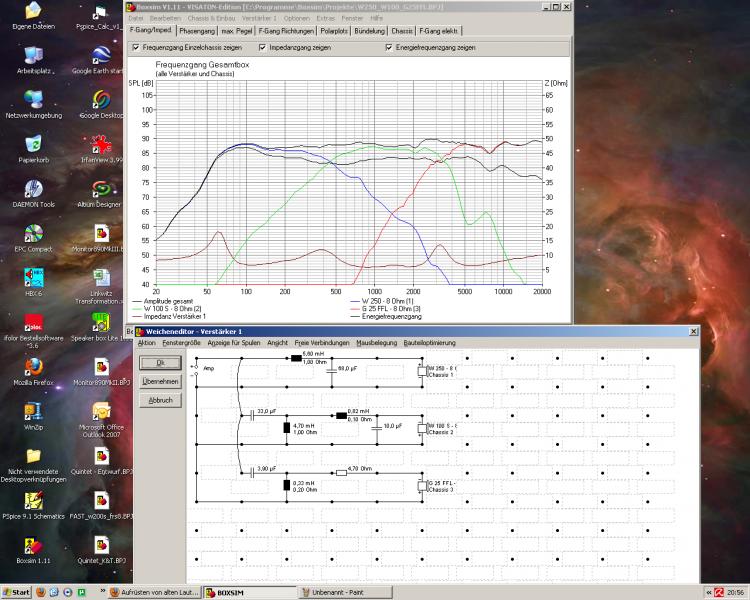Open the Google Earth desktop shortcut

[x=100, y=55]
